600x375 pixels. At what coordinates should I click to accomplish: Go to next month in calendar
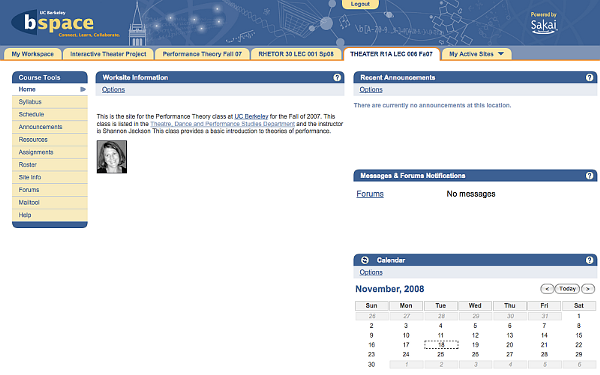click(588, 289)
